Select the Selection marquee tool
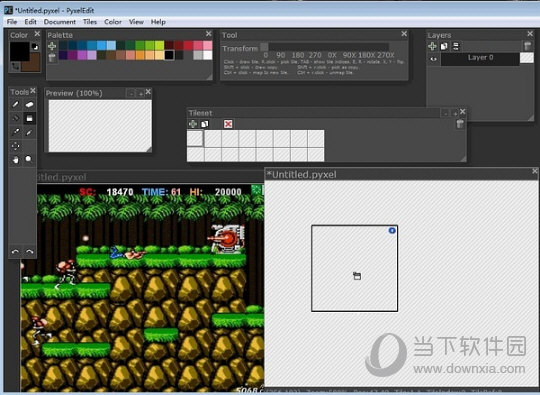 pos(15,146)
